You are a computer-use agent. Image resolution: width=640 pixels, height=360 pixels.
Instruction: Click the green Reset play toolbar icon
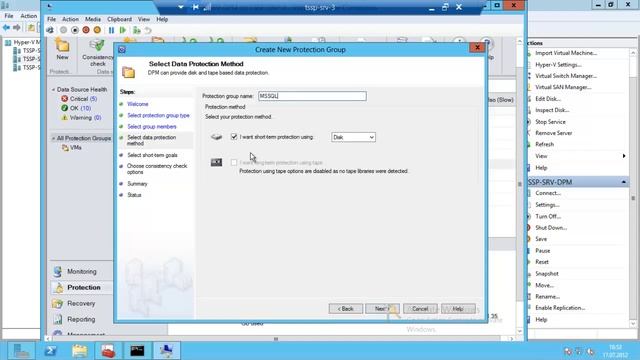click(122, 30)
